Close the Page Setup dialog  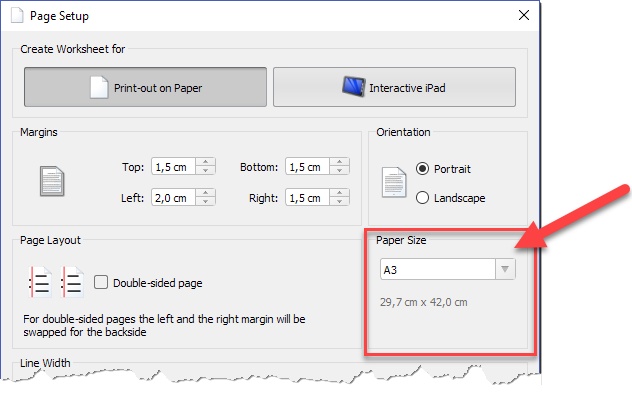[524, 15]
